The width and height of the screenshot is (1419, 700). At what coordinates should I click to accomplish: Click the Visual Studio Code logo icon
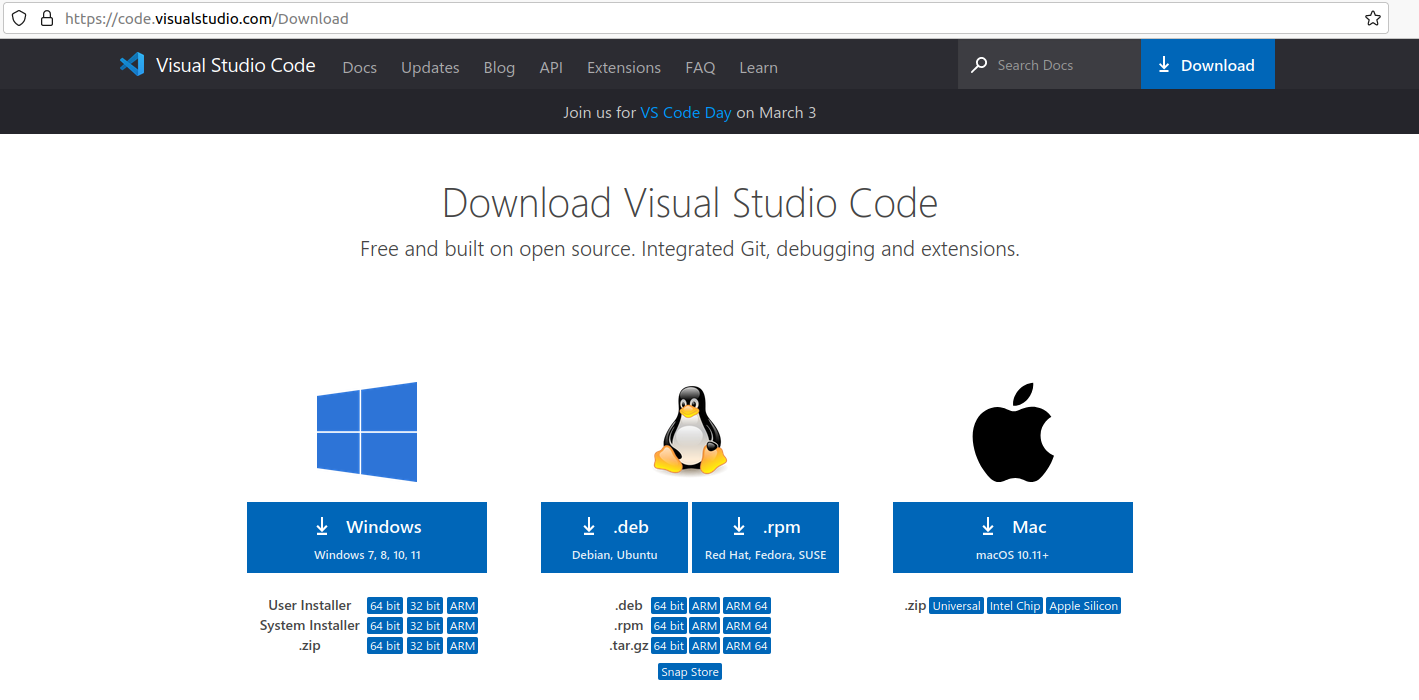[x=132, y=65]
